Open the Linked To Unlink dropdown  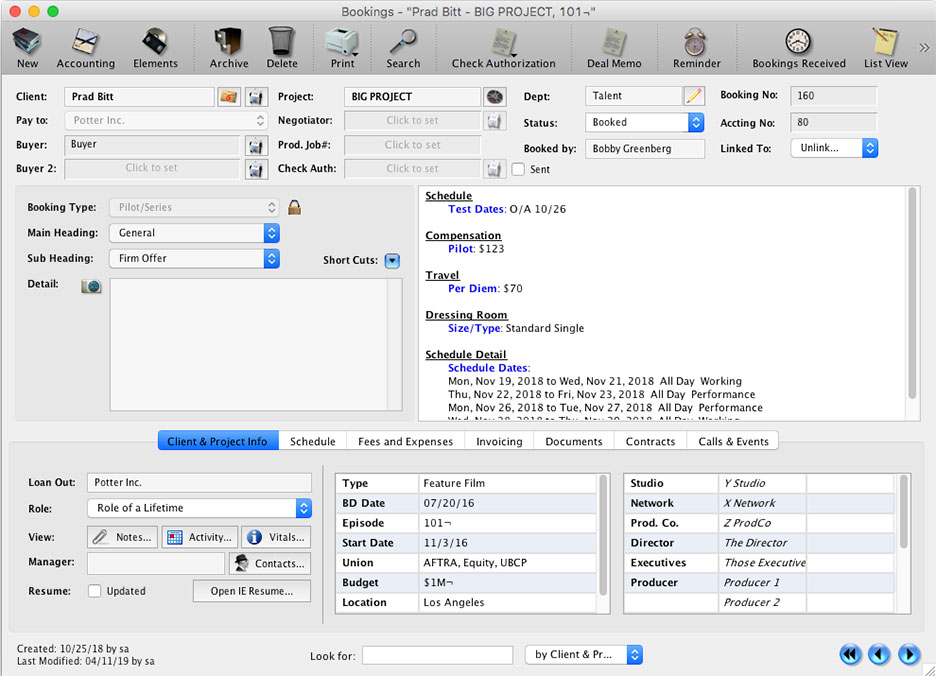point(835,148)
